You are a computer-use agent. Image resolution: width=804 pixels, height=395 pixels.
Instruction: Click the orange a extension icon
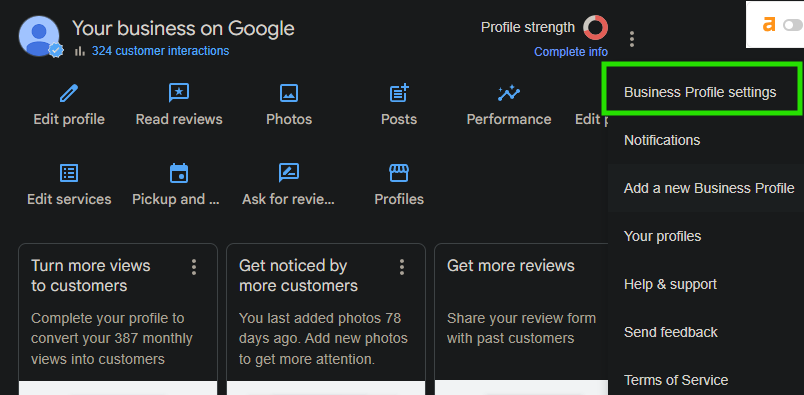769,25
